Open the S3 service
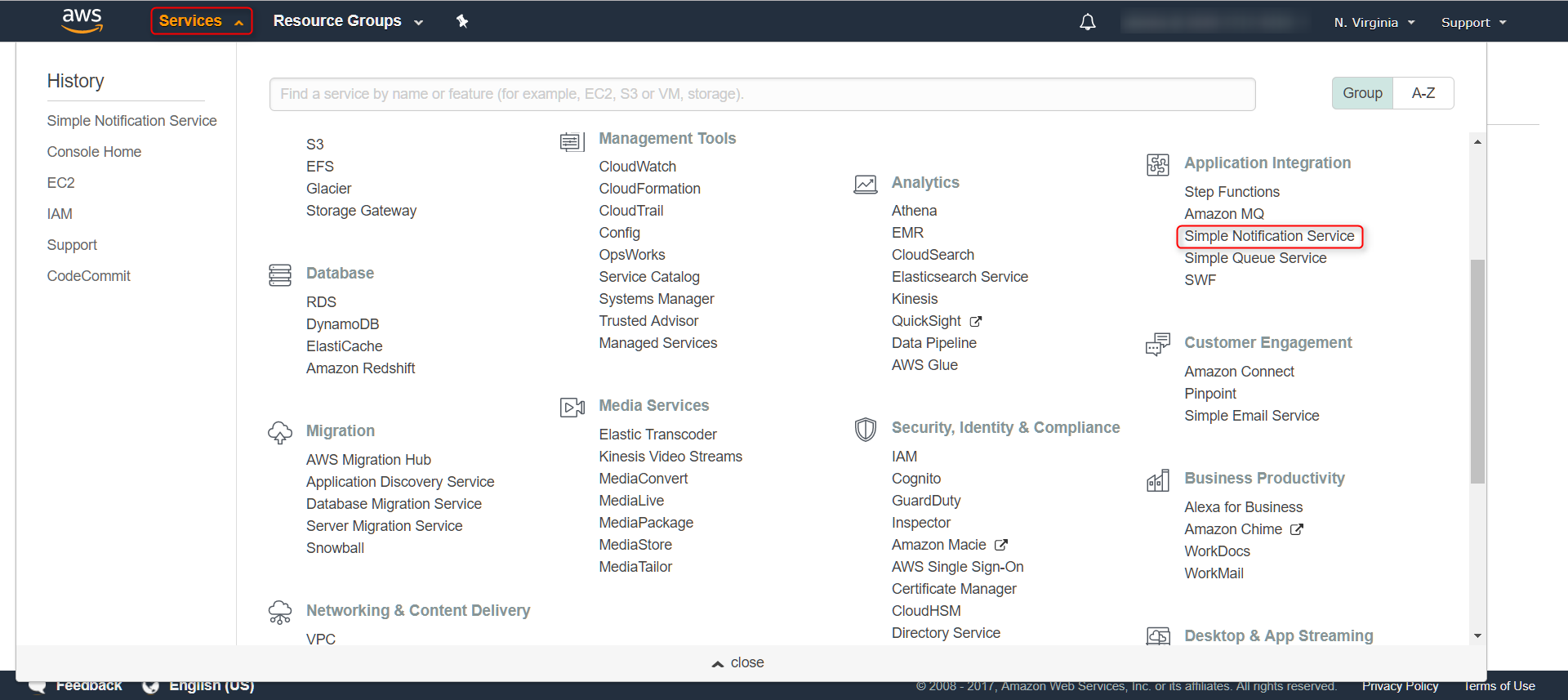The height and width of the screenshot is (700, 1568). (314, 145)
